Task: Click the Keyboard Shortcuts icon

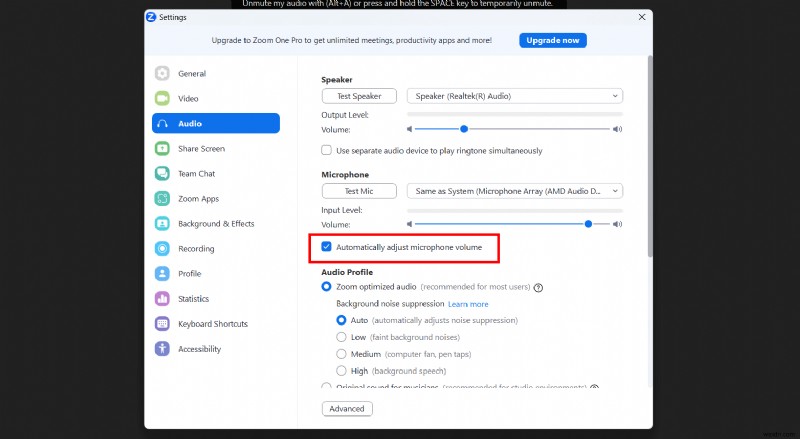Action: [x=162, y=324]
